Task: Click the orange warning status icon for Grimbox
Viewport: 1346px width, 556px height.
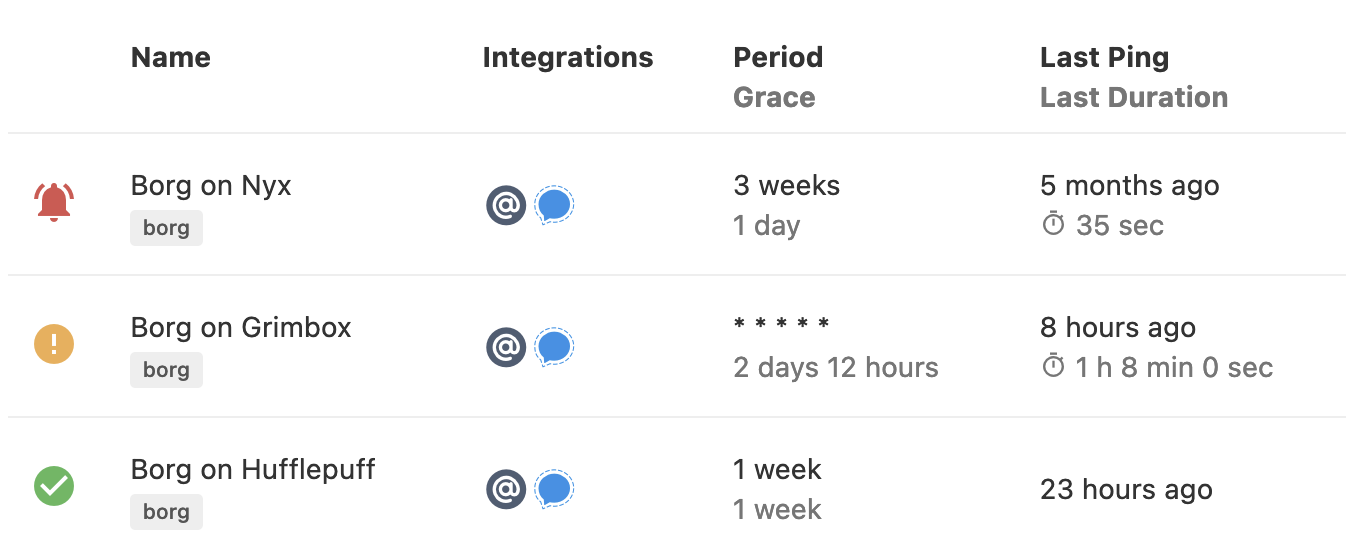Action: tap(54, 345)
